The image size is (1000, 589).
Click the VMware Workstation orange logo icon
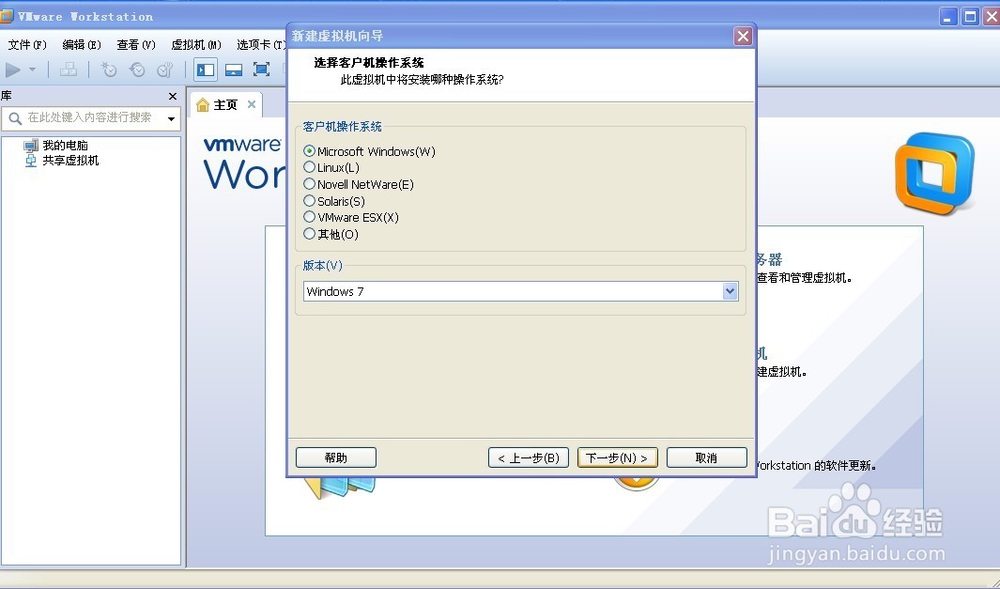click(x=935, y=173)
